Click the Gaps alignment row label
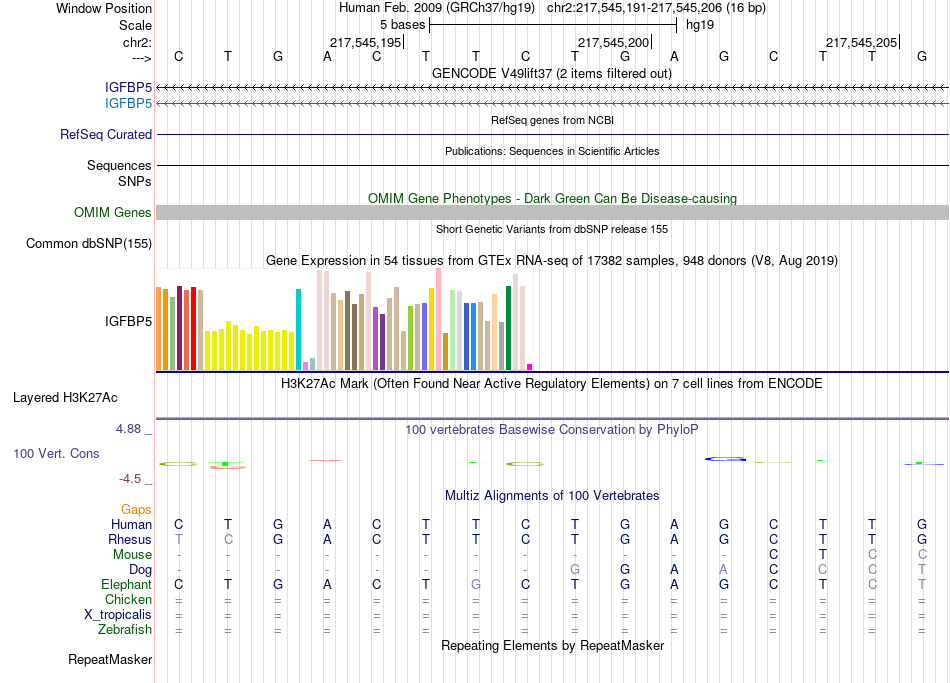Screen dimensions: 950x683 136,510
